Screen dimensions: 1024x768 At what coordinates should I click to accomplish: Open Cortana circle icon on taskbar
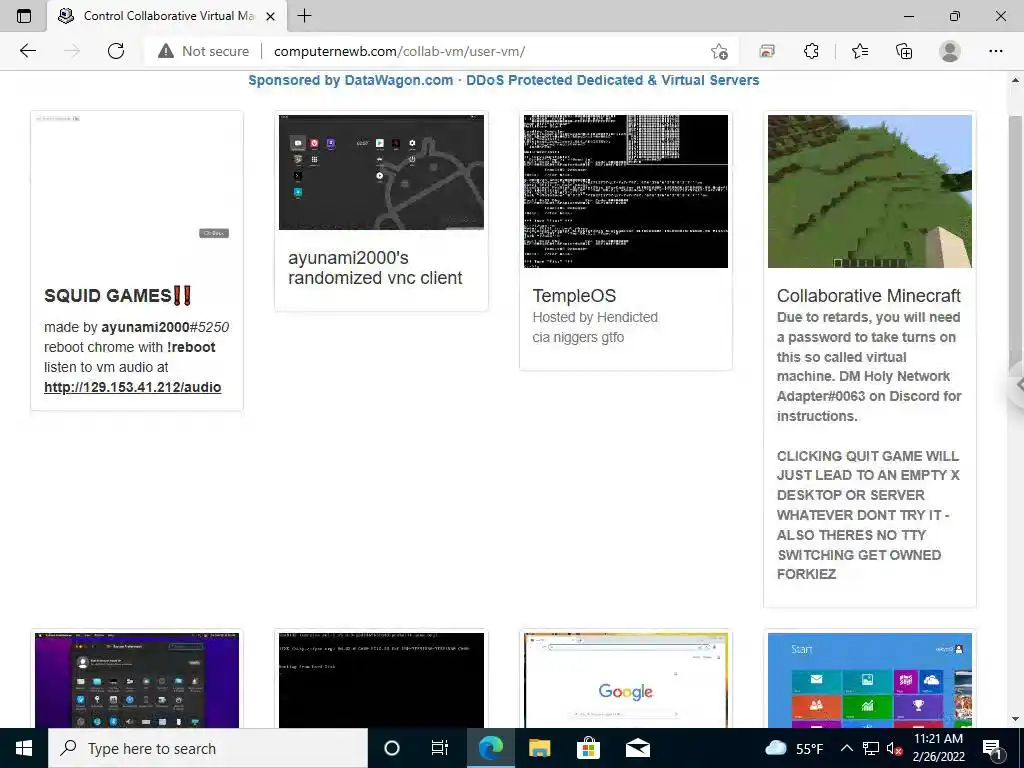[392, 748]
